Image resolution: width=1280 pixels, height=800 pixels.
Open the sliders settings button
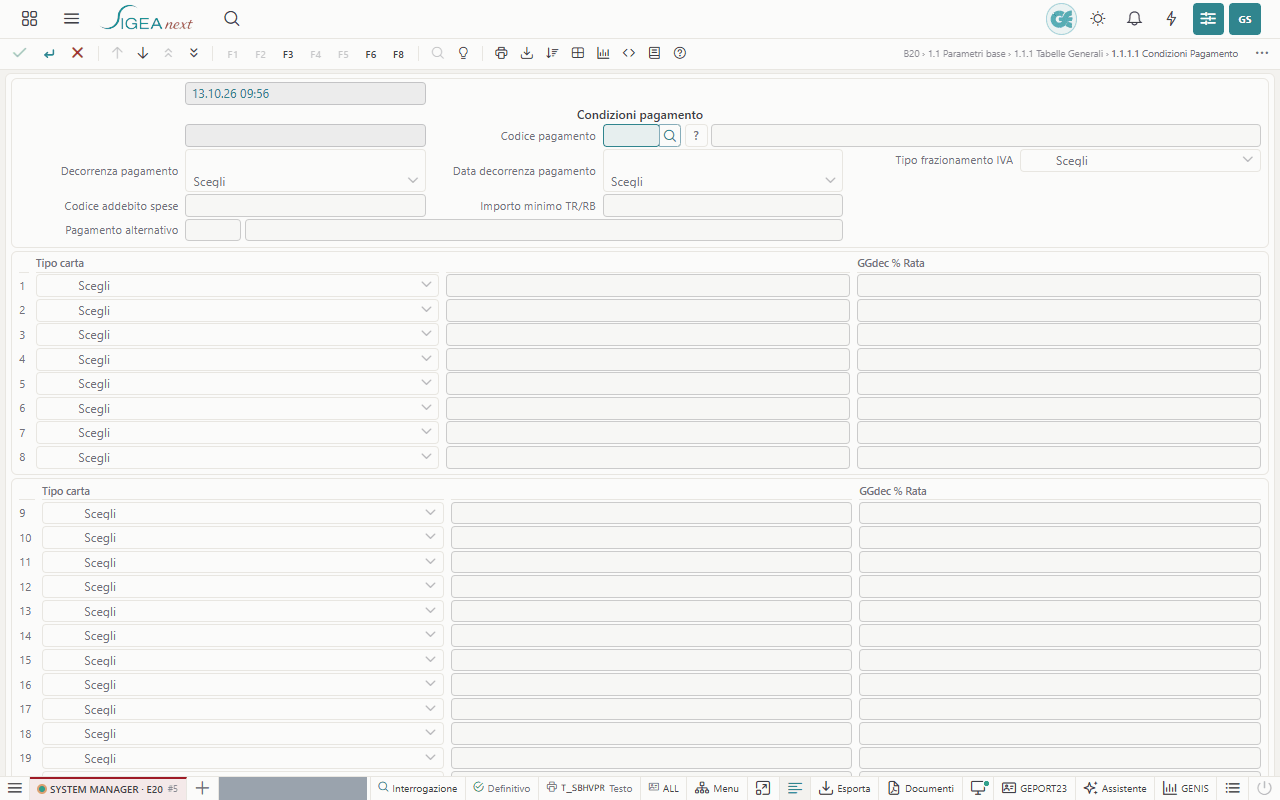pyautogui.click(x=1208, y=19)
